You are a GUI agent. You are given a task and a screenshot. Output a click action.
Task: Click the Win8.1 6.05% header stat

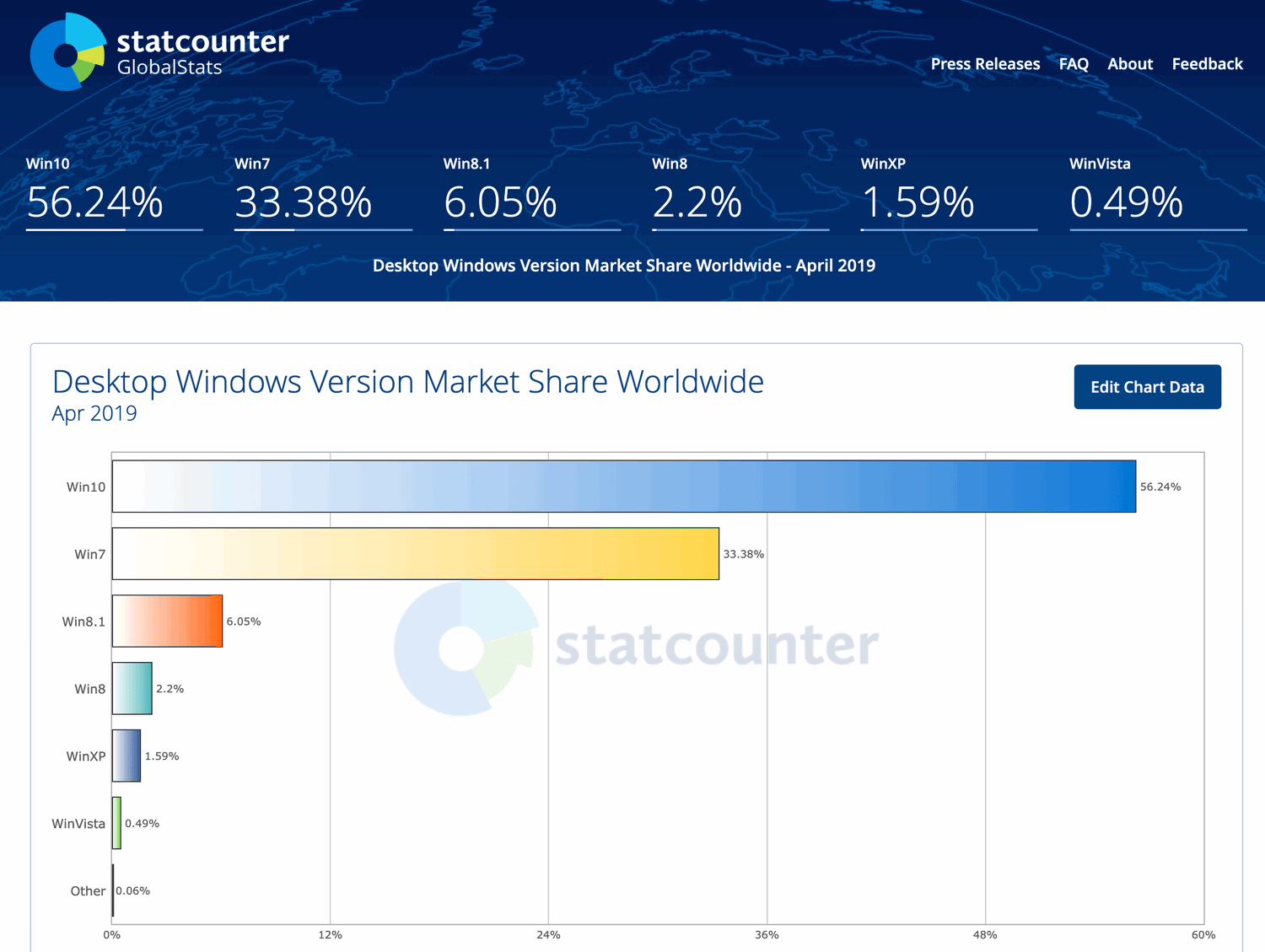[x=500, y=202]
